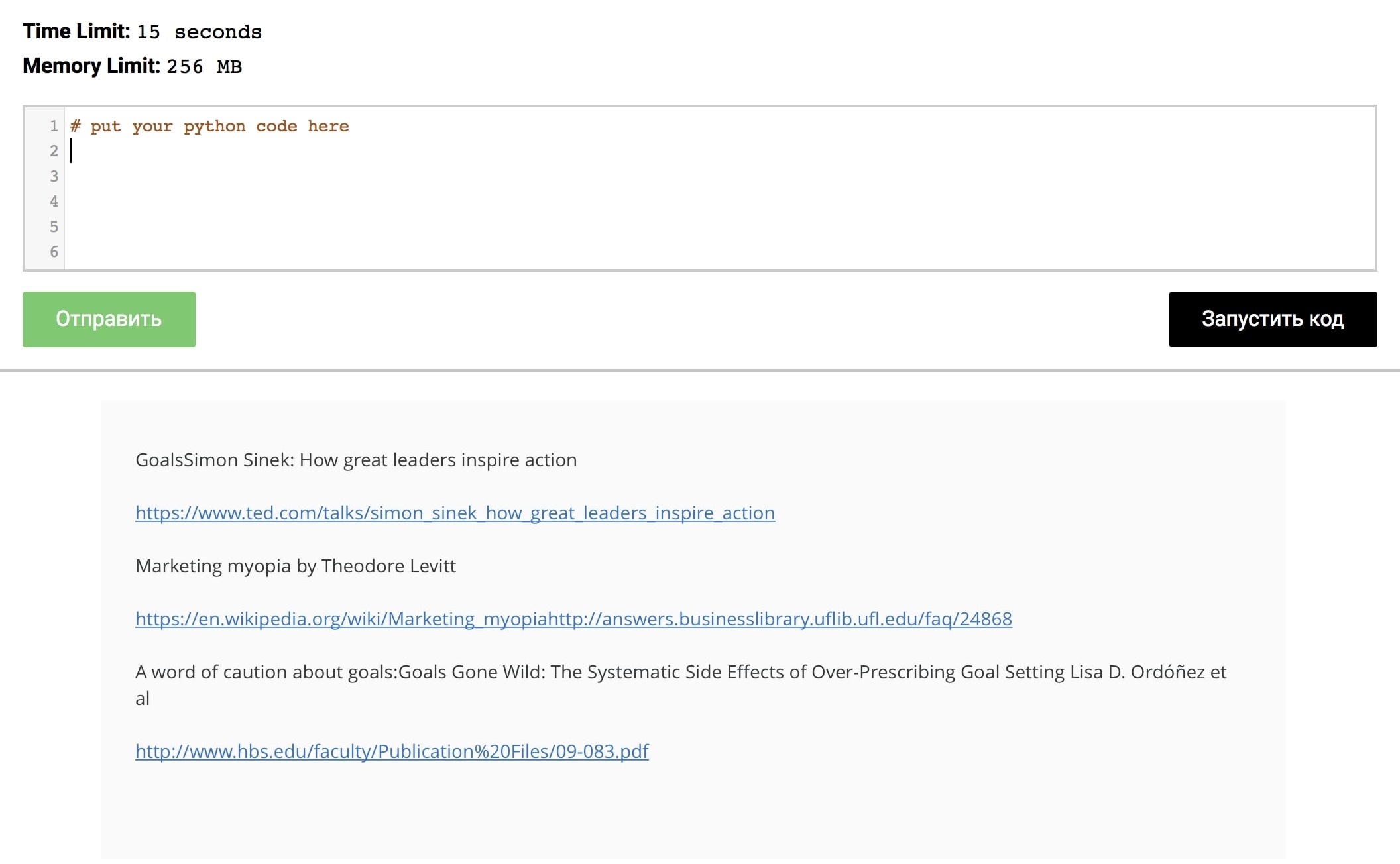Click the green Отправить submit button
The image size is (1400, 864).
pos(109,319)
